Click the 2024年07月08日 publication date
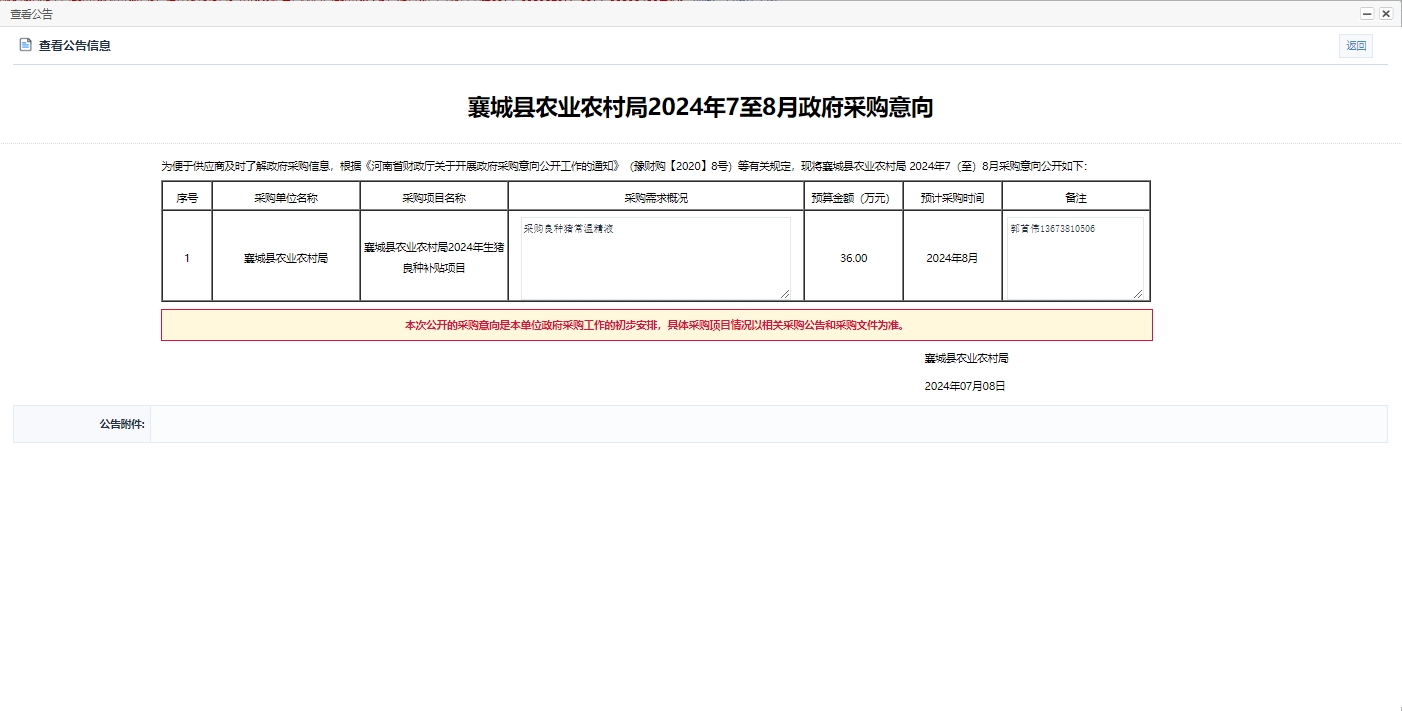This screenshot has width=1402, height=711. 964,386
